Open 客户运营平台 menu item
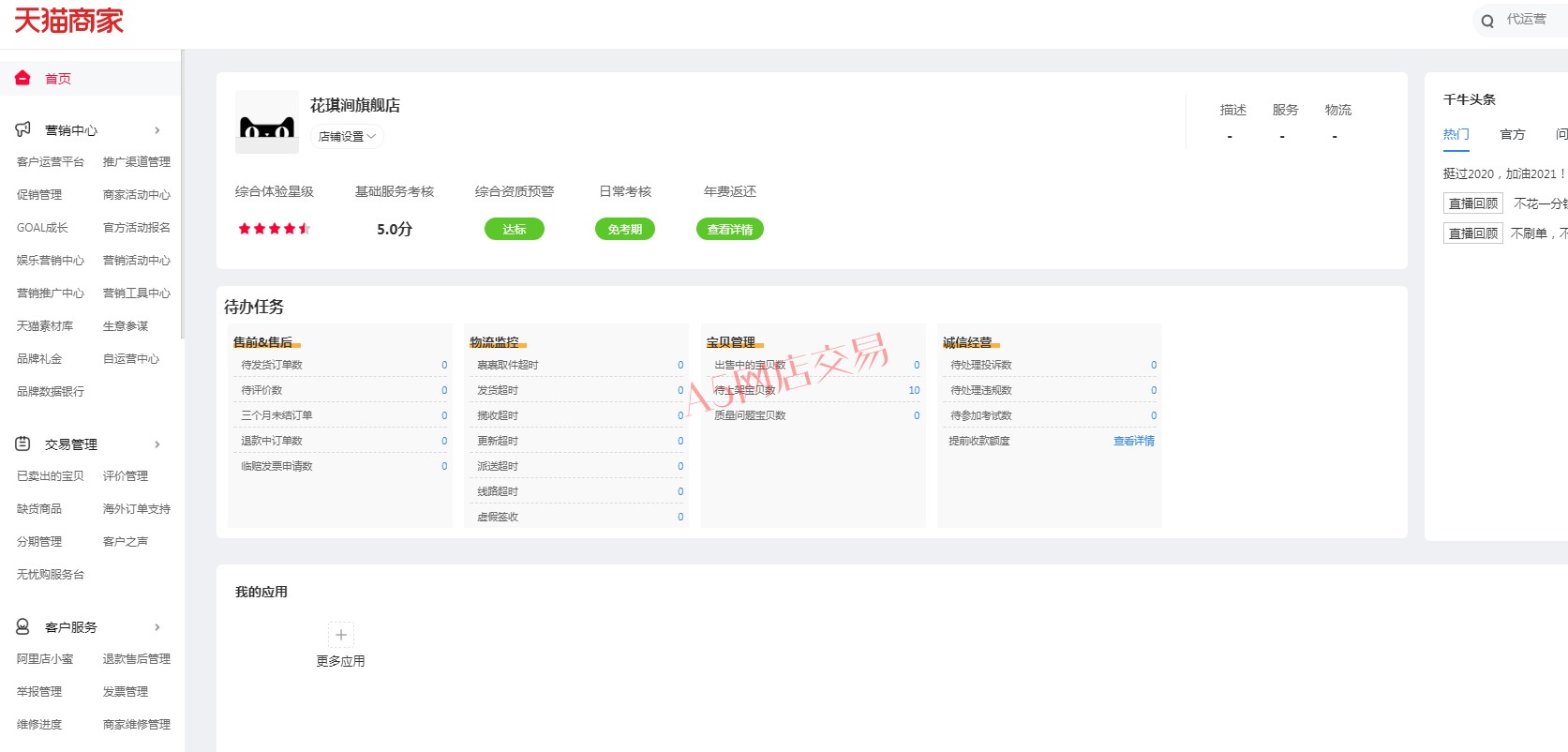Image resolution: width=1568 pixels, height=752 pixels. 51,162
